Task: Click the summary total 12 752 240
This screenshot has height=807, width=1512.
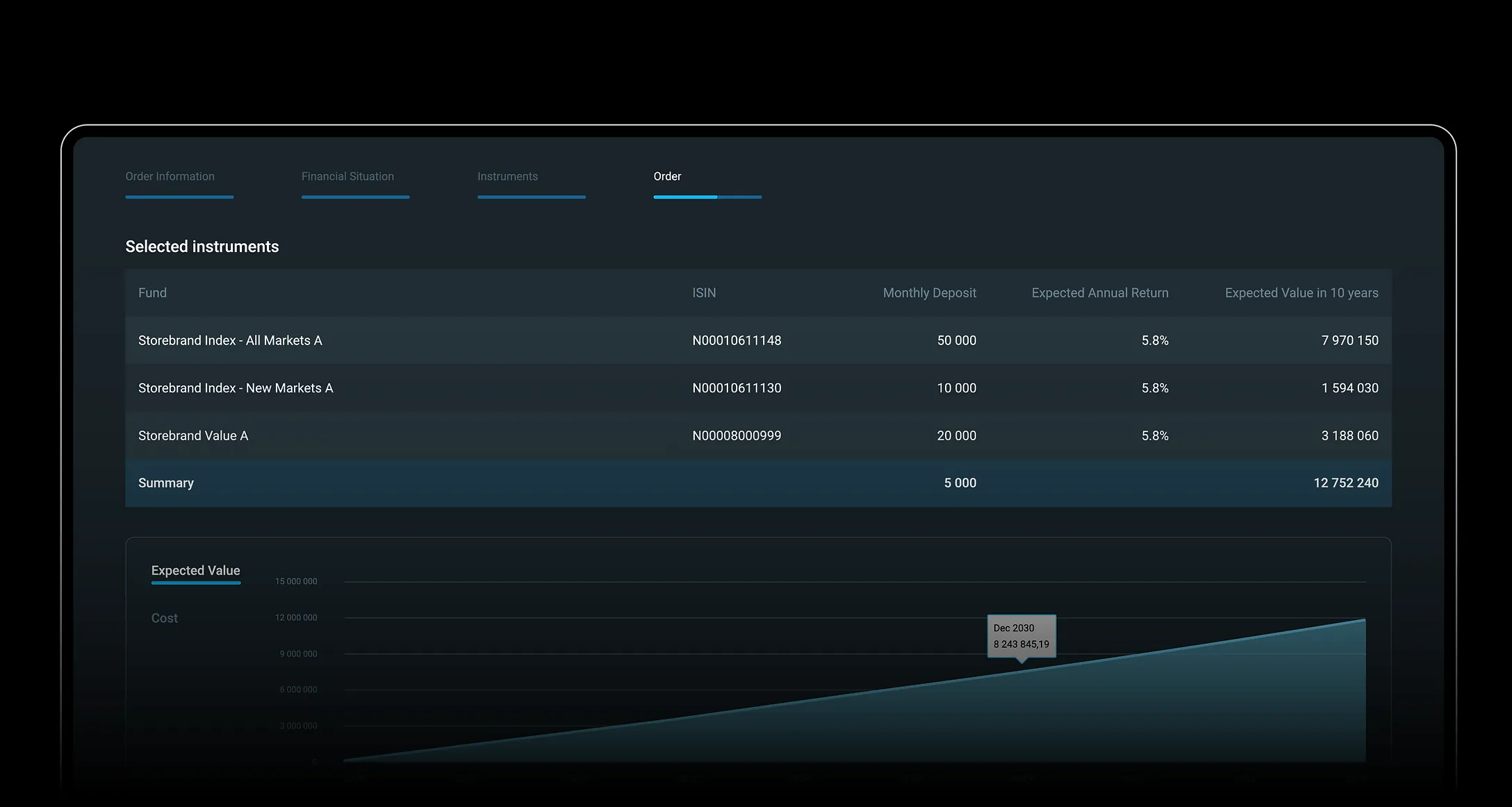Action: point(1346,483)
